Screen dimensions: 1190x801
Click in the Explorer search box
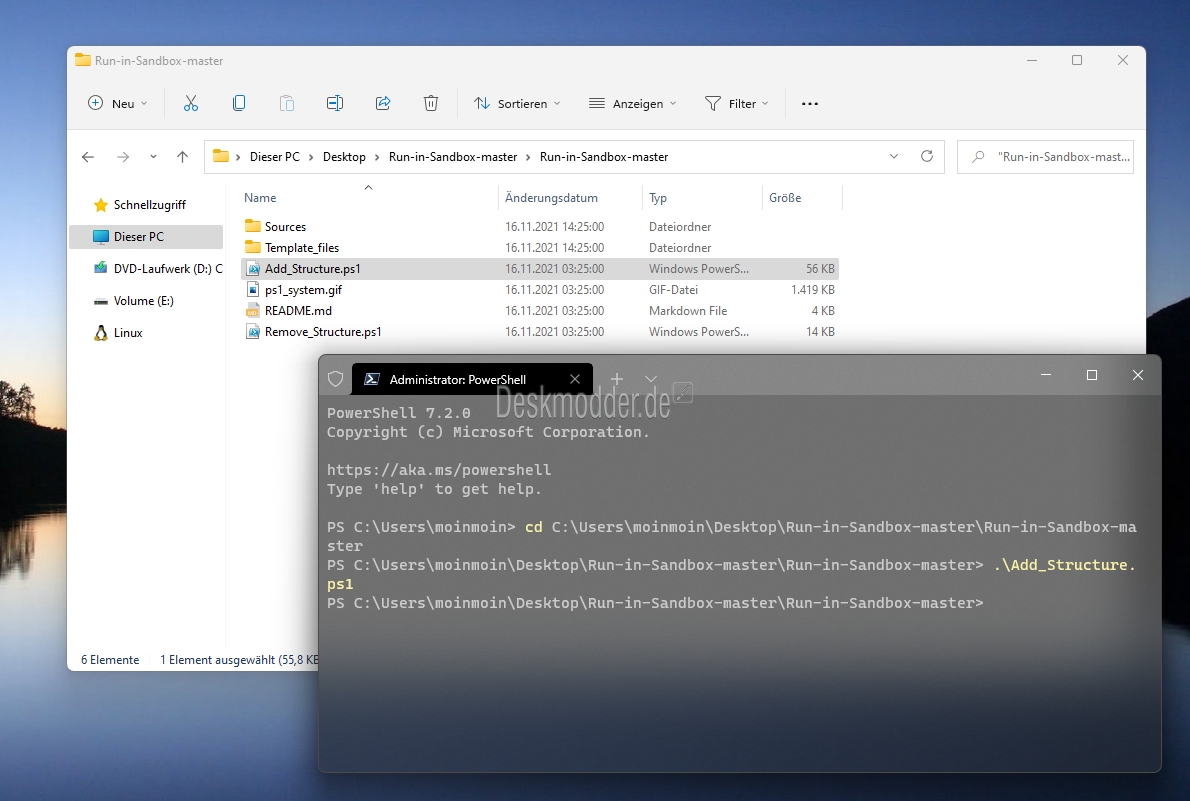(1045, 156)
